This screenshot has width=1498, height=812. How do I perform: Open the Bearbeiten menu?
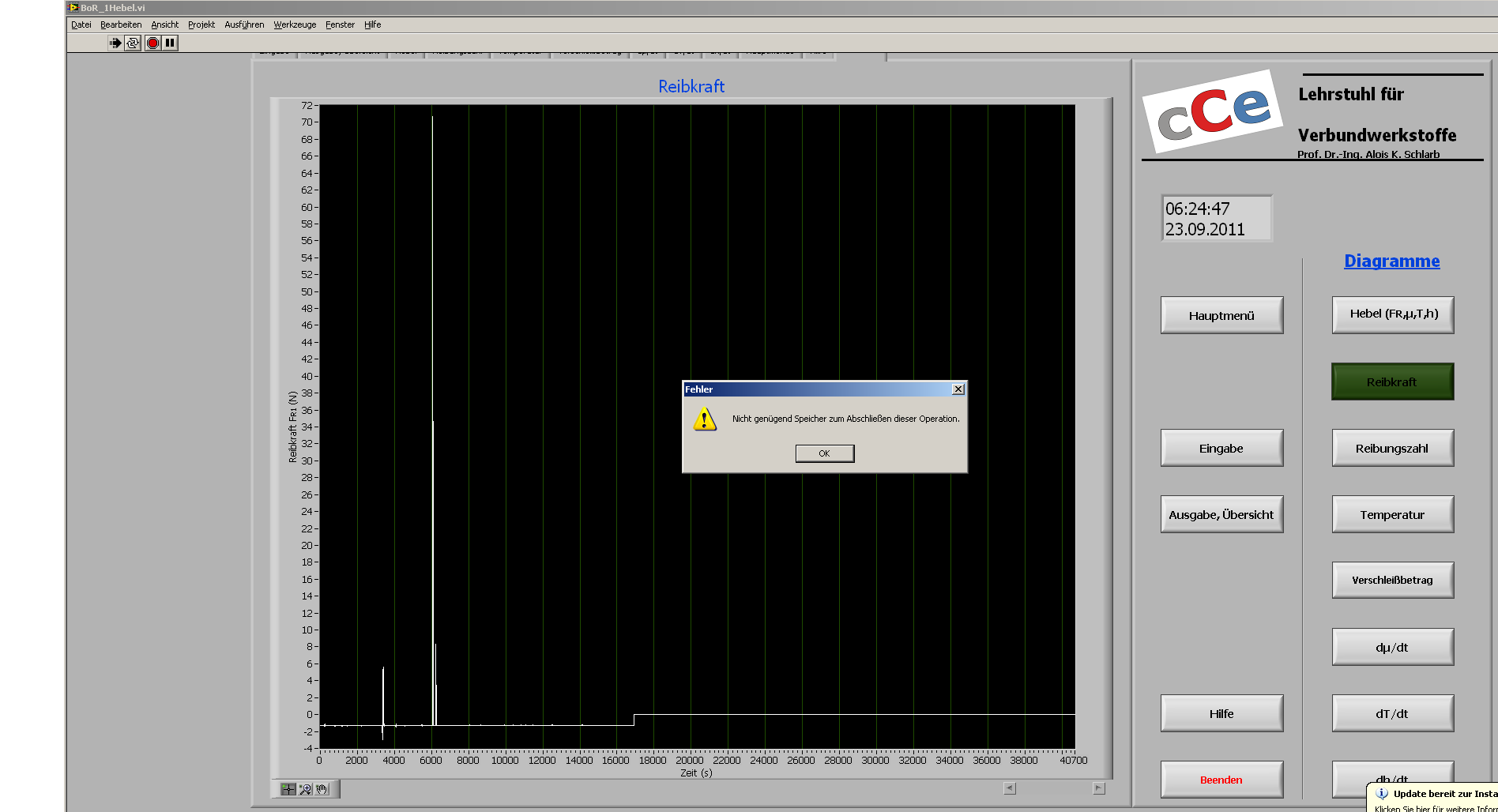121,24
